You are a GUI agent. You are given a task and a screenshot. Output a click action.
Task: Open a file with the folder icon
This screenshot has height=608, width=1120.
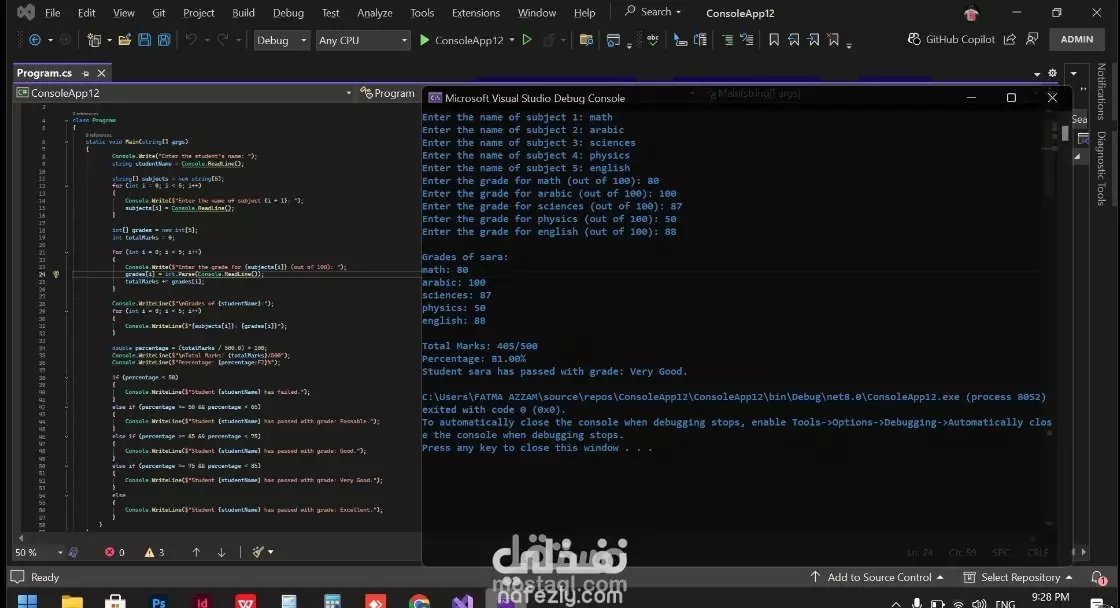click(124, 40)
